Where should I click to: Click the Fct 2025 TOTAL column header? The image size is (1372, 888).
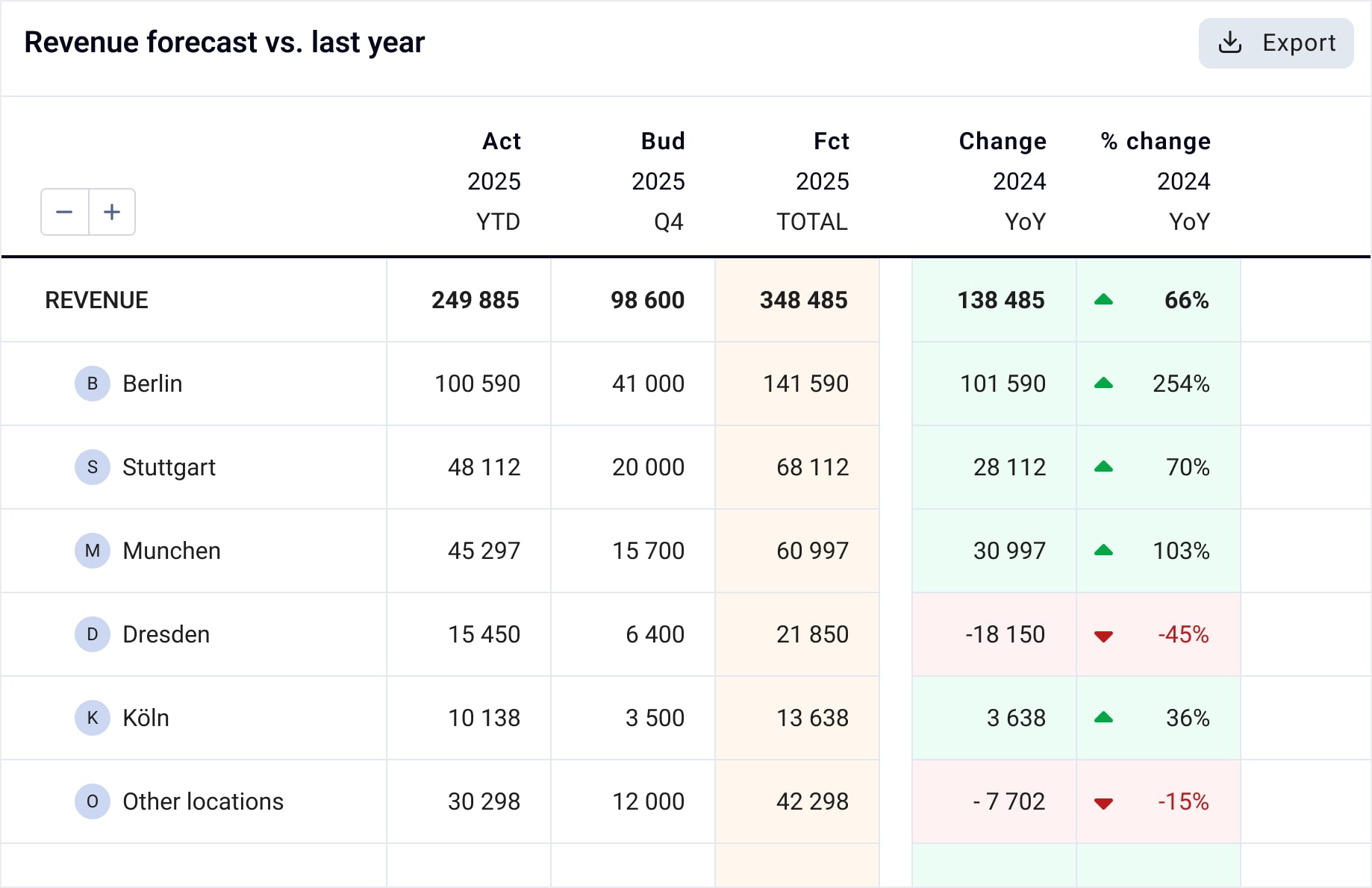[813, 181]
